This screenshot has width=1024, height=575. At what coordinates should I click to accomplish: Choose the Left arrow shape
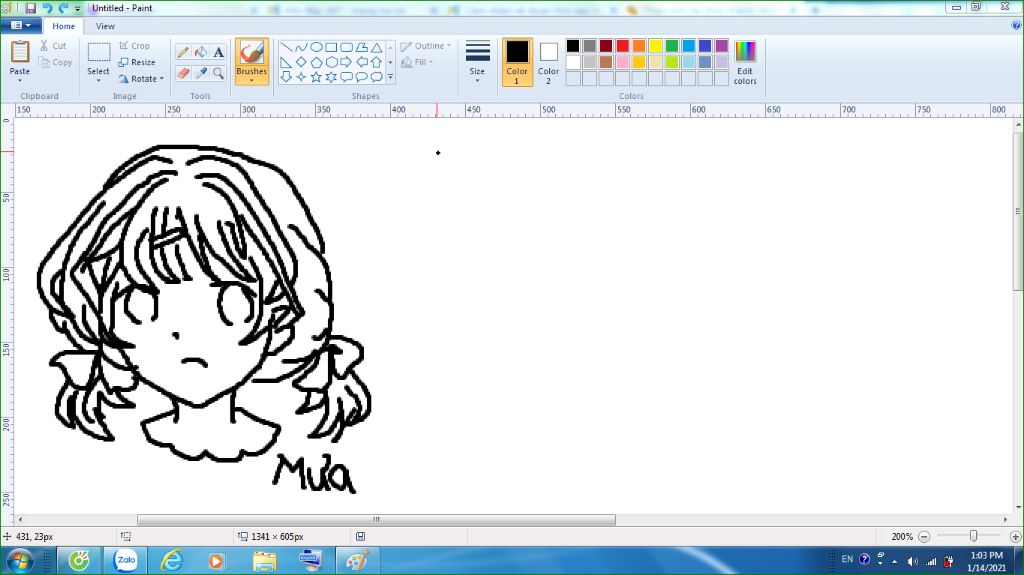pos(361,62)
